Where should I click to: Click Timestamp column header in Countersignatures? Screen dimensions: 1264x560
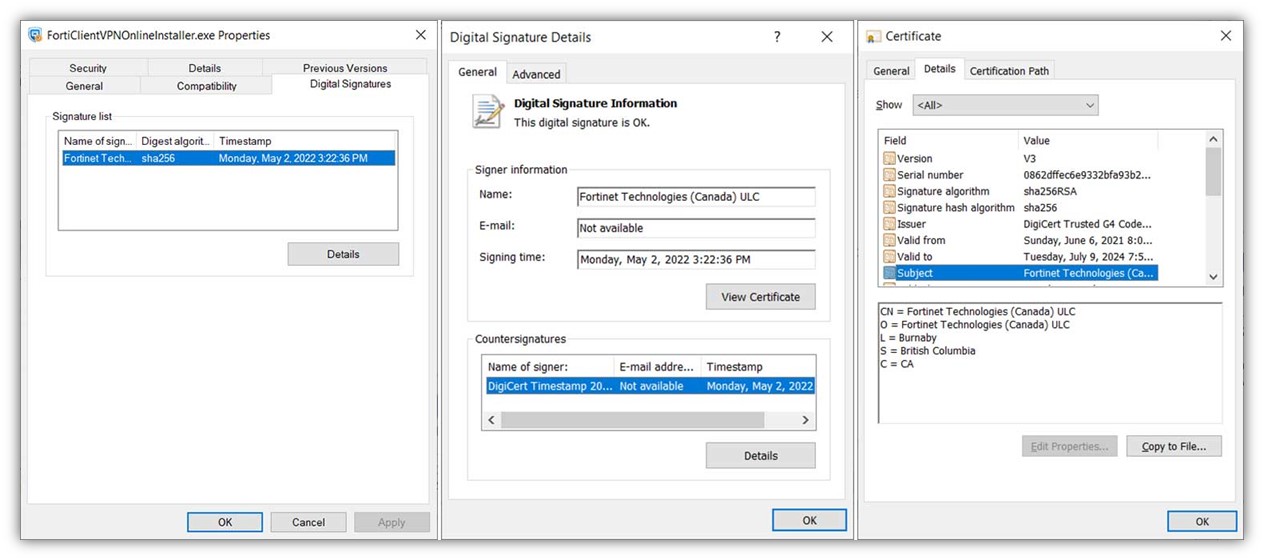[758, 367]
